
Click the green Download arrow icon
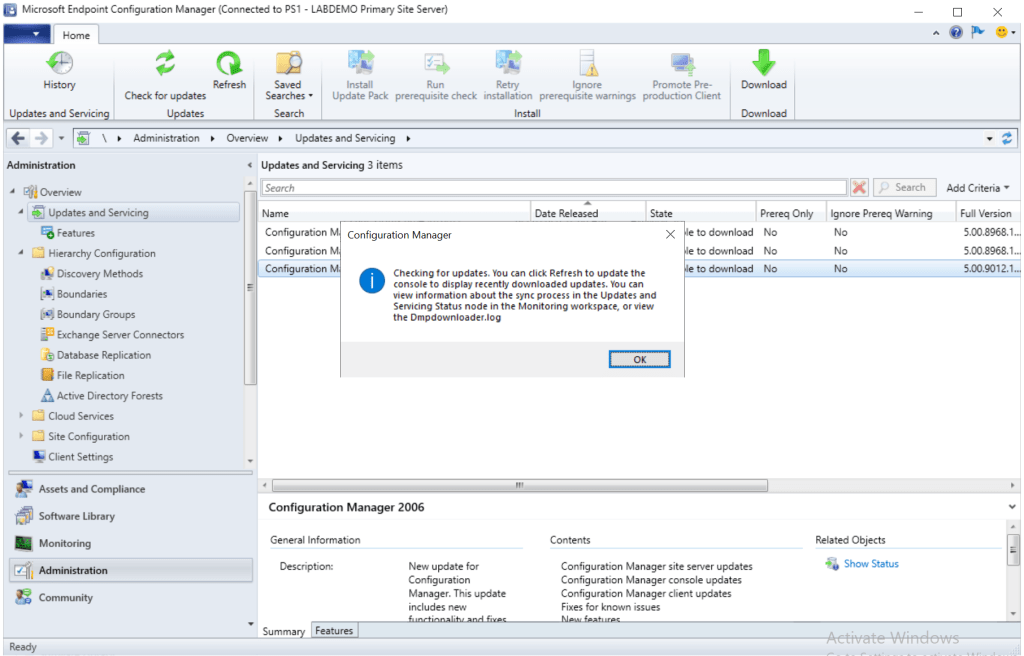click(x=763, y=64)
